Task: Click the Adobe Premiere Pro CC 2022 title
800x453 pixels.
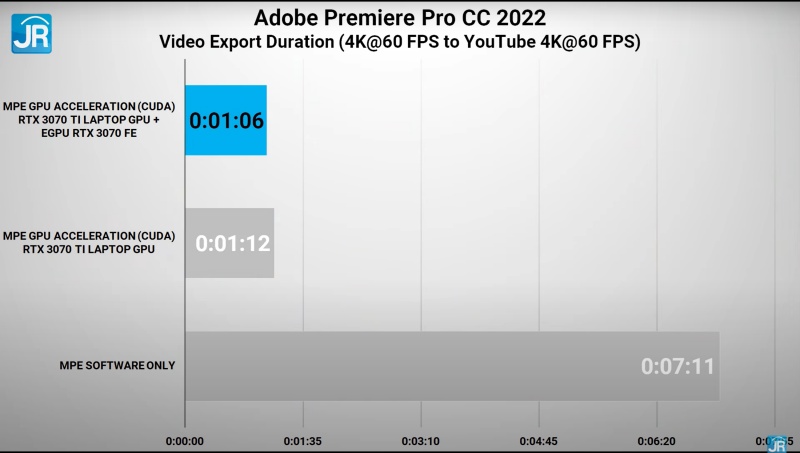Action: [x=400, y=17]
